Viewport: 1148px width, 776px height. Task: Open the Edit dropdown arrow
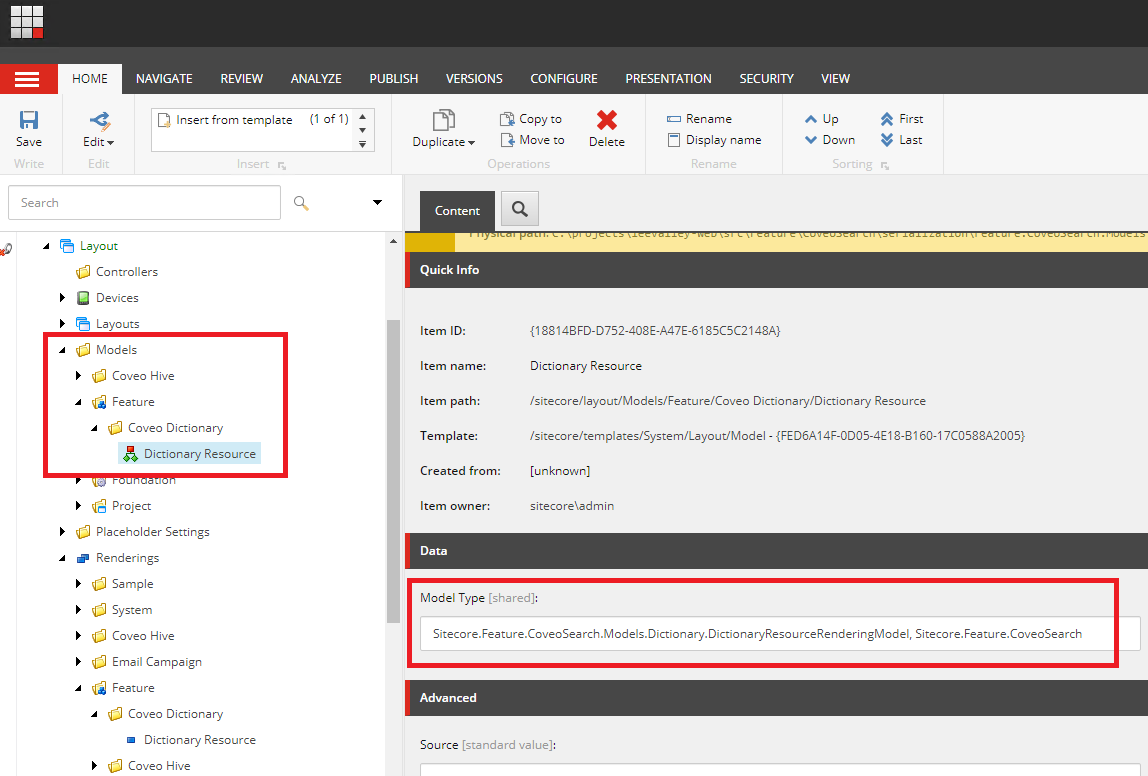pyautogui.click(x=111, y=143)
